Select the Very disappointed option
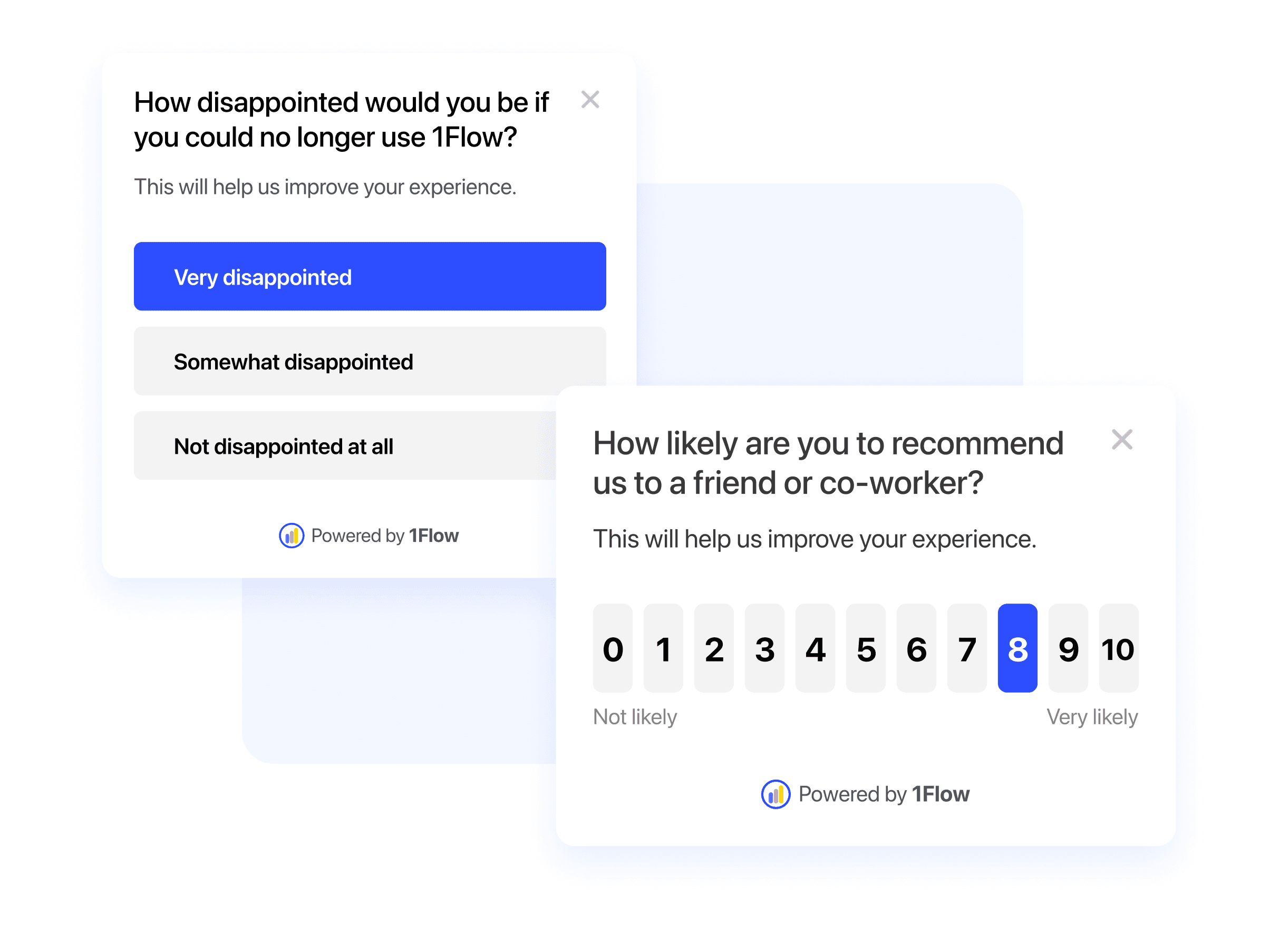Image resolution: width=1270 pixels, height=952 pixels. tap(370, 276)
